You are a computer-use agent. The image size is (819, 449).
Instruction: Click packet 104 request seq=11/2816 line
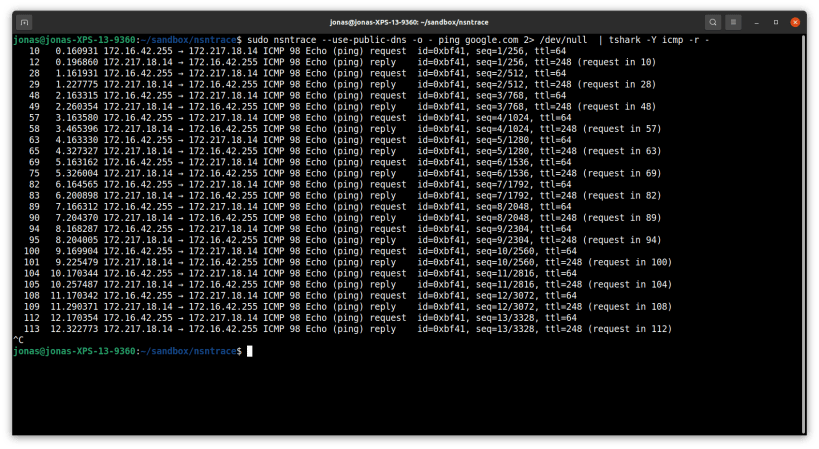(x=300, y=274)
